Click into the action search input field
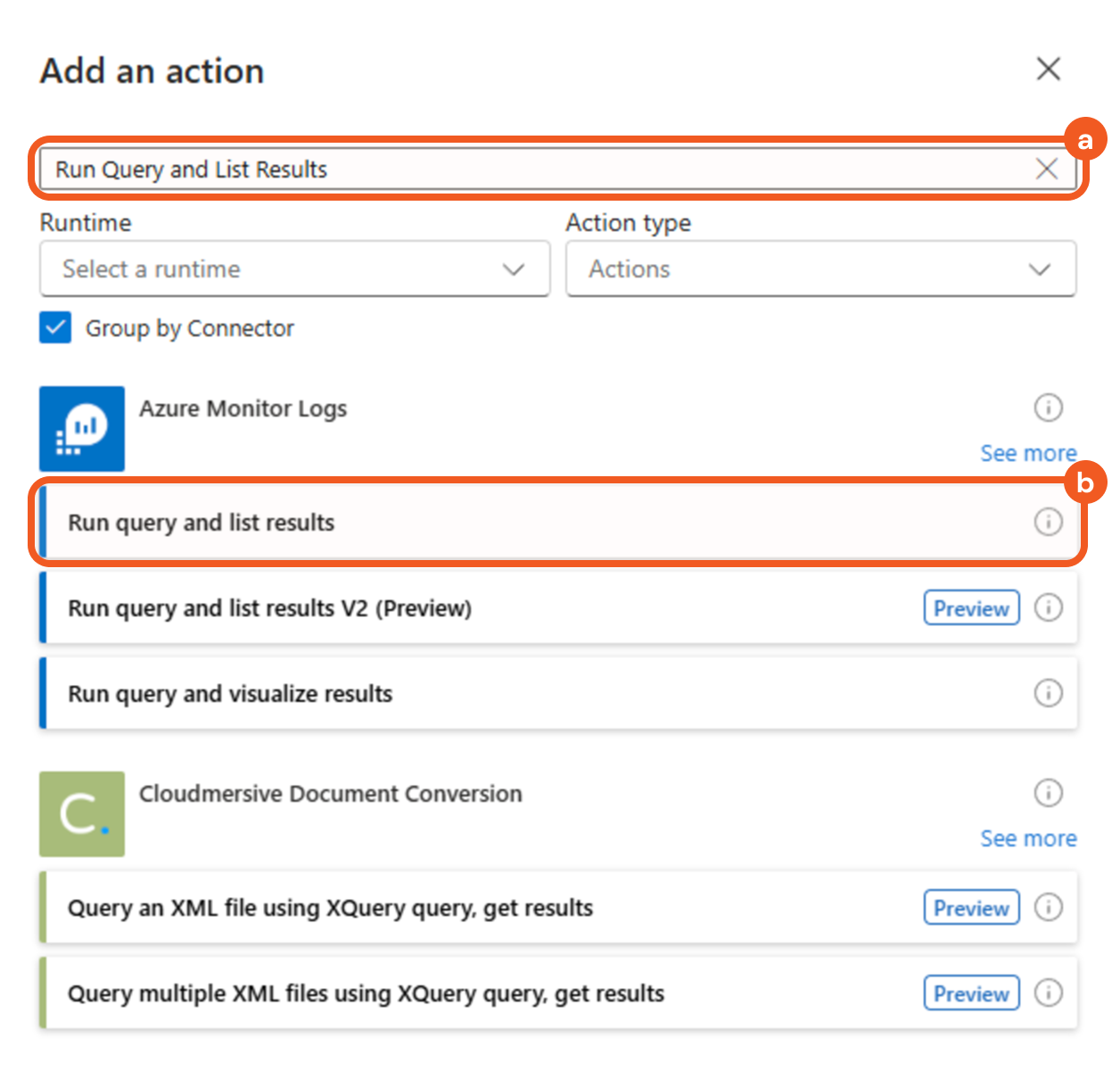 click(535, 169)
